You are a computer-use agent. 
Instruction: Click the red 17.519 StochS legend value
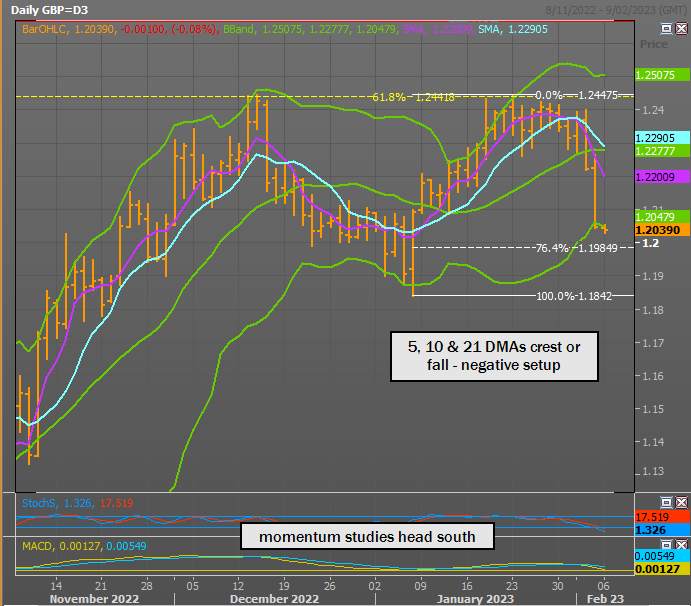click(x=116, y=503)
